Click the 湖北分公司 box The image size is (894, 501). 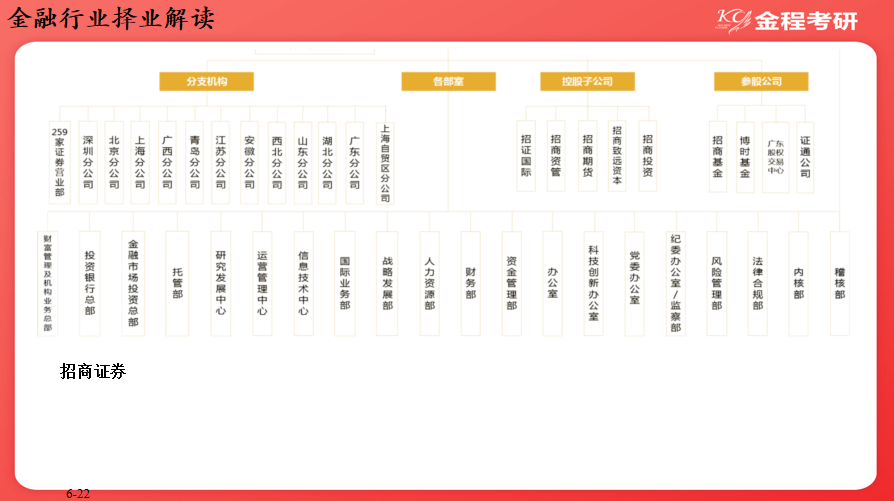pyautogui.click(x=327, y=162)
